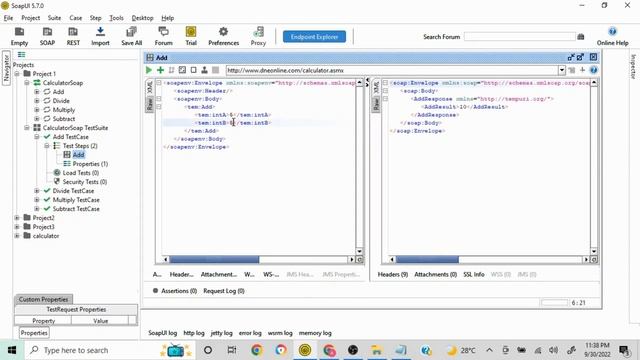
Task: Click the SOAP project toolbar icon
Action: (x=47, y=36)
